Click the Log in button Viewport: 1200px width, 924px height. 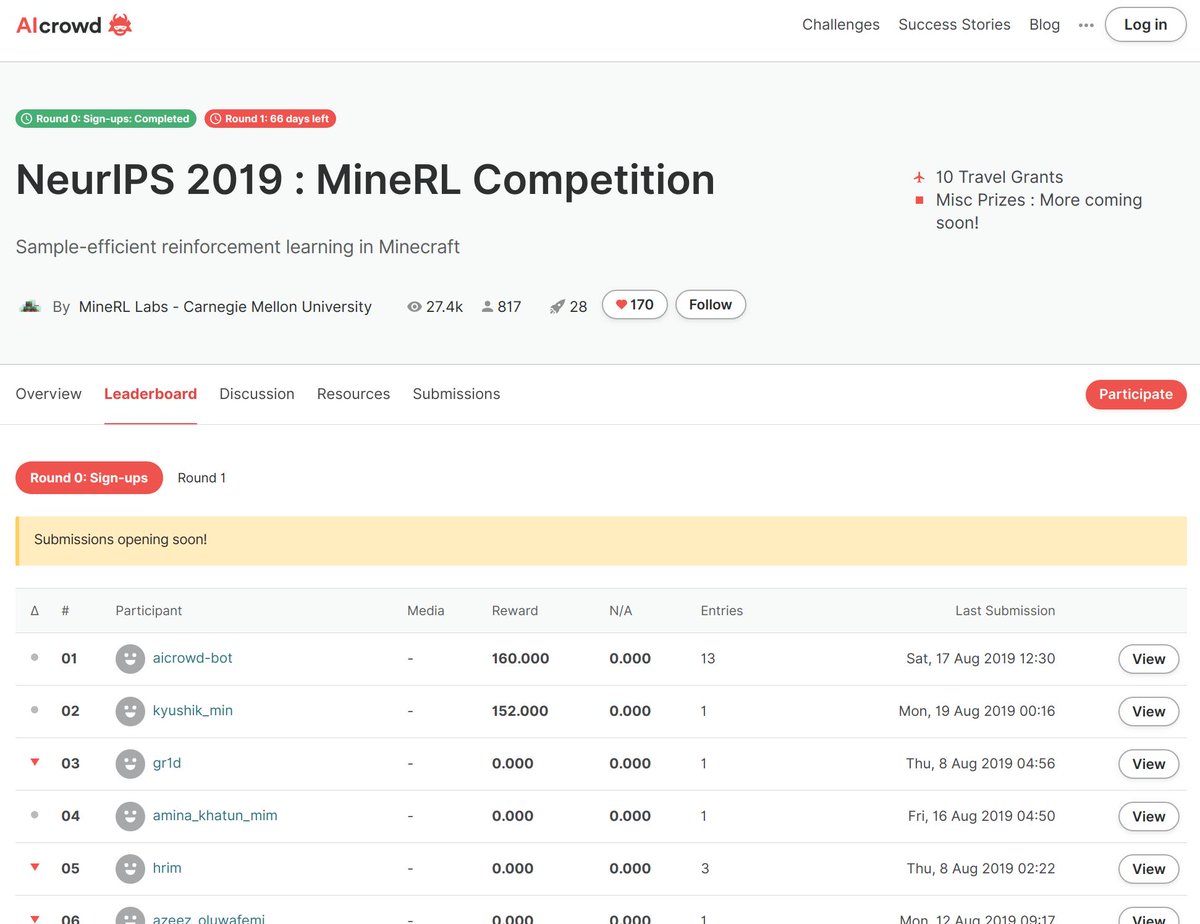tap(1145, 25)
